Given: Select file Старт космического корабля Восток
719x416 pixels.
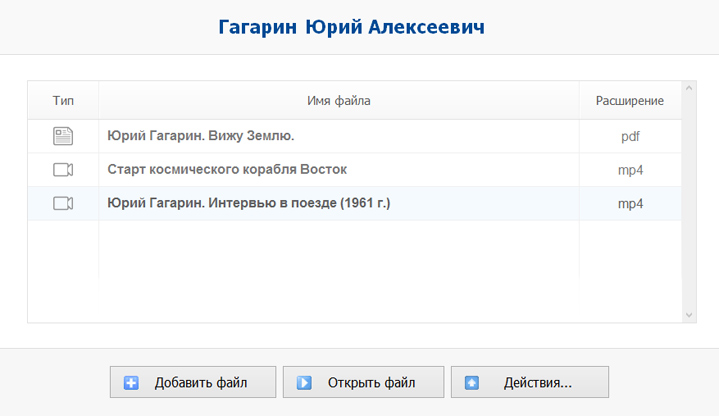Looking at the screenshot, I should [x=227, y=169].
